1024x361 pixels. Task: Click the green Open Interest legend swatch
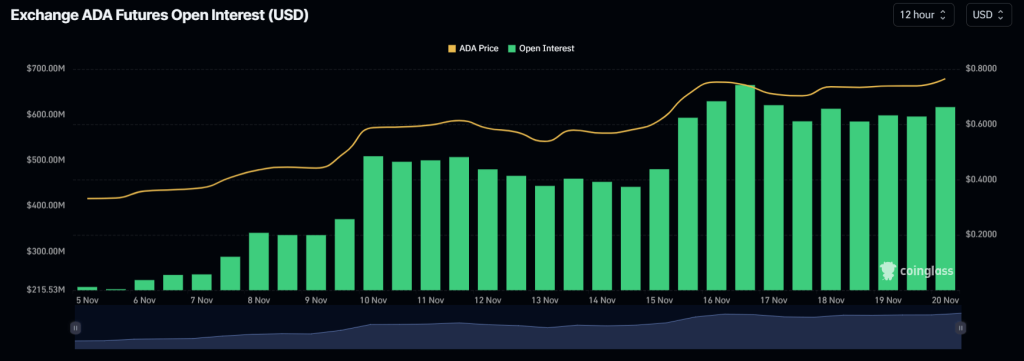click(x=513, y=49)
